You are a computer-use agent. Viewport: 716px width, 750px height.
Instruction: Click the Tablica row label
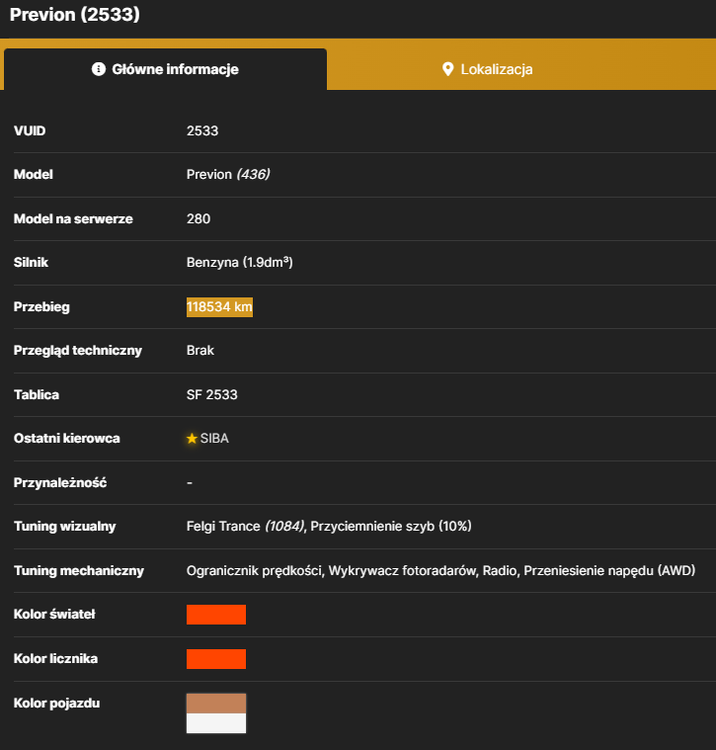[36, 395]
